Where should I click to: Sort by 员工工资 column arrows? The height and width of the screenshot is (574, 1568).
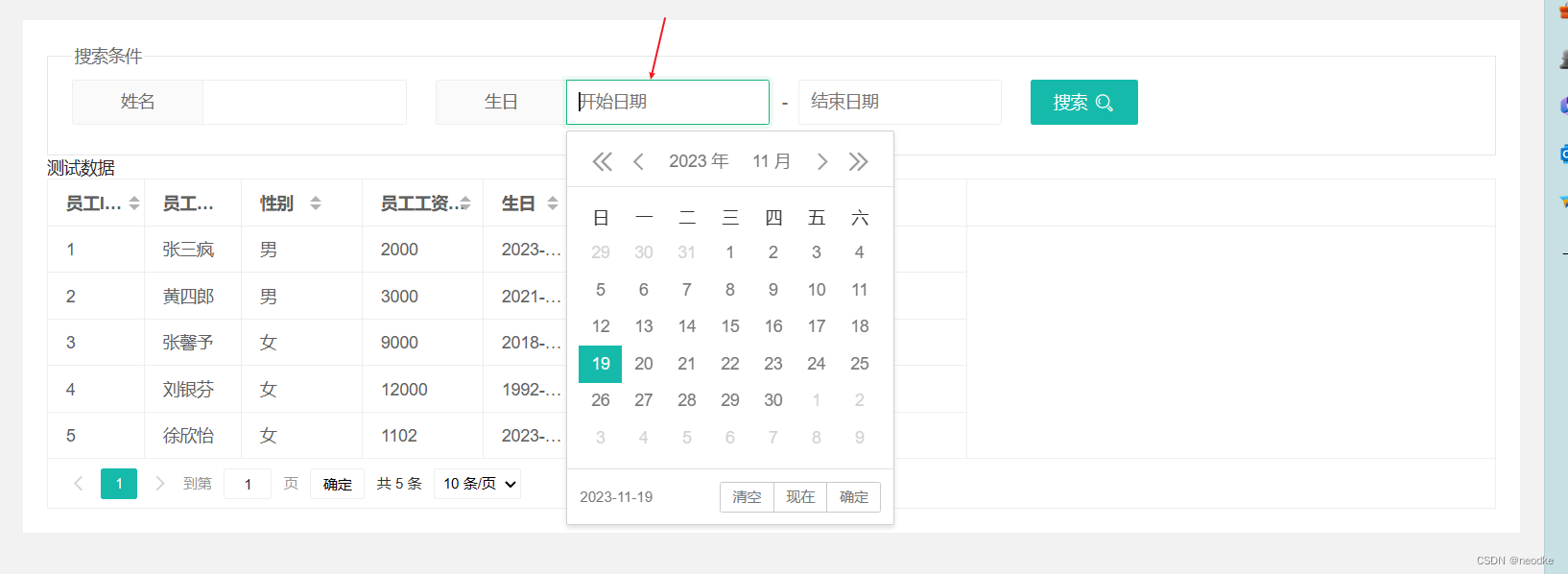[x=465, y=203]
